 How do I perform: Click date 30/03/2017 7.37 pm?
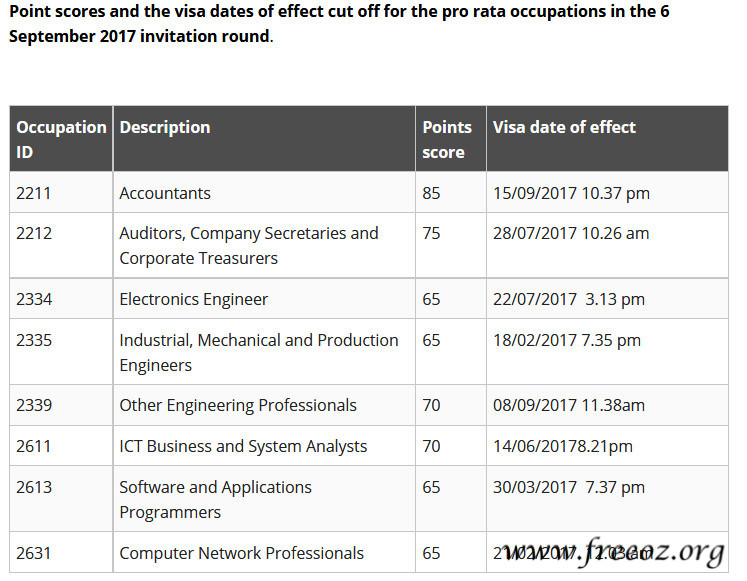tap(569, 488)
